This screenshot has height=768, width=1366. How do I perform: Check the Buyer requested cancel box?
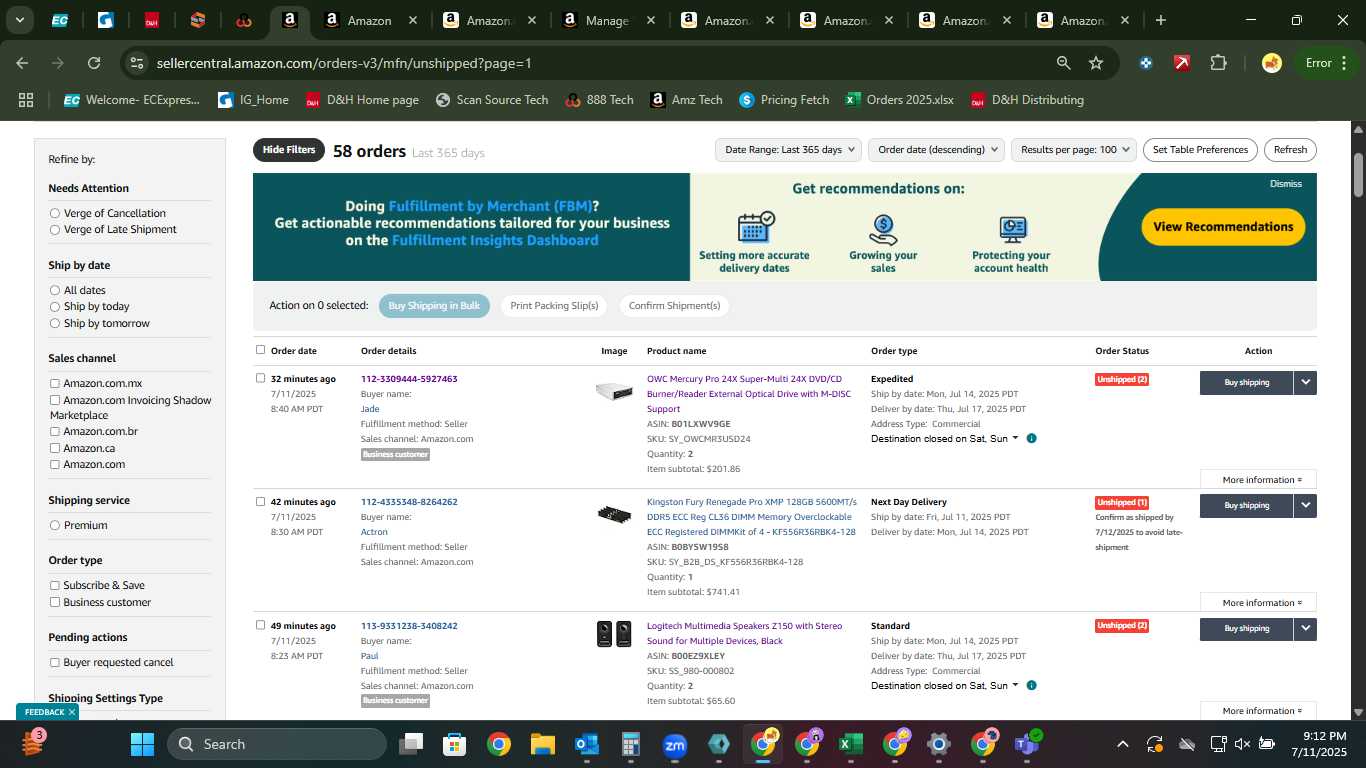[55, 662]
